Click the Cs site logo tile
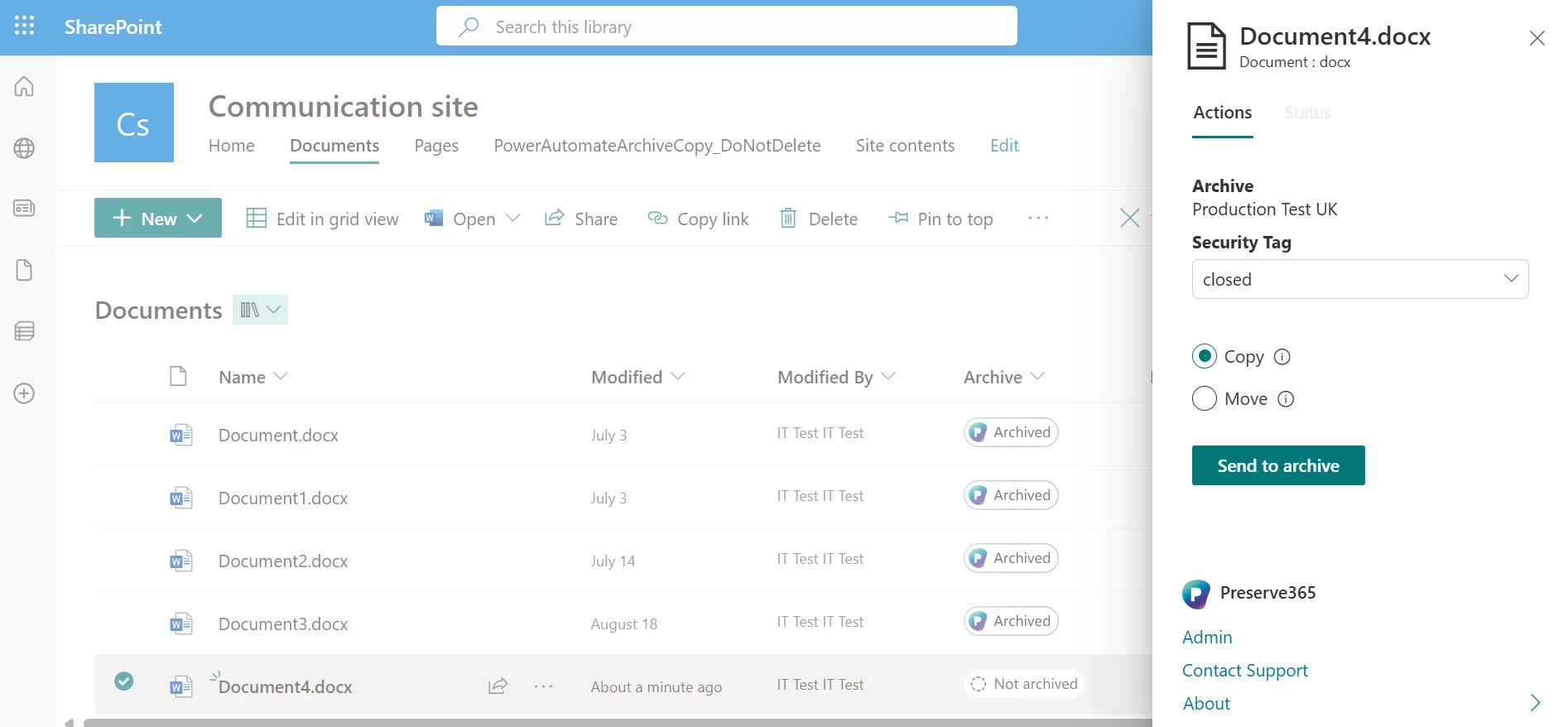Image resolution: width=1568 pixels, height=727 pixels. pyautogui.click(x=134, y=123)
